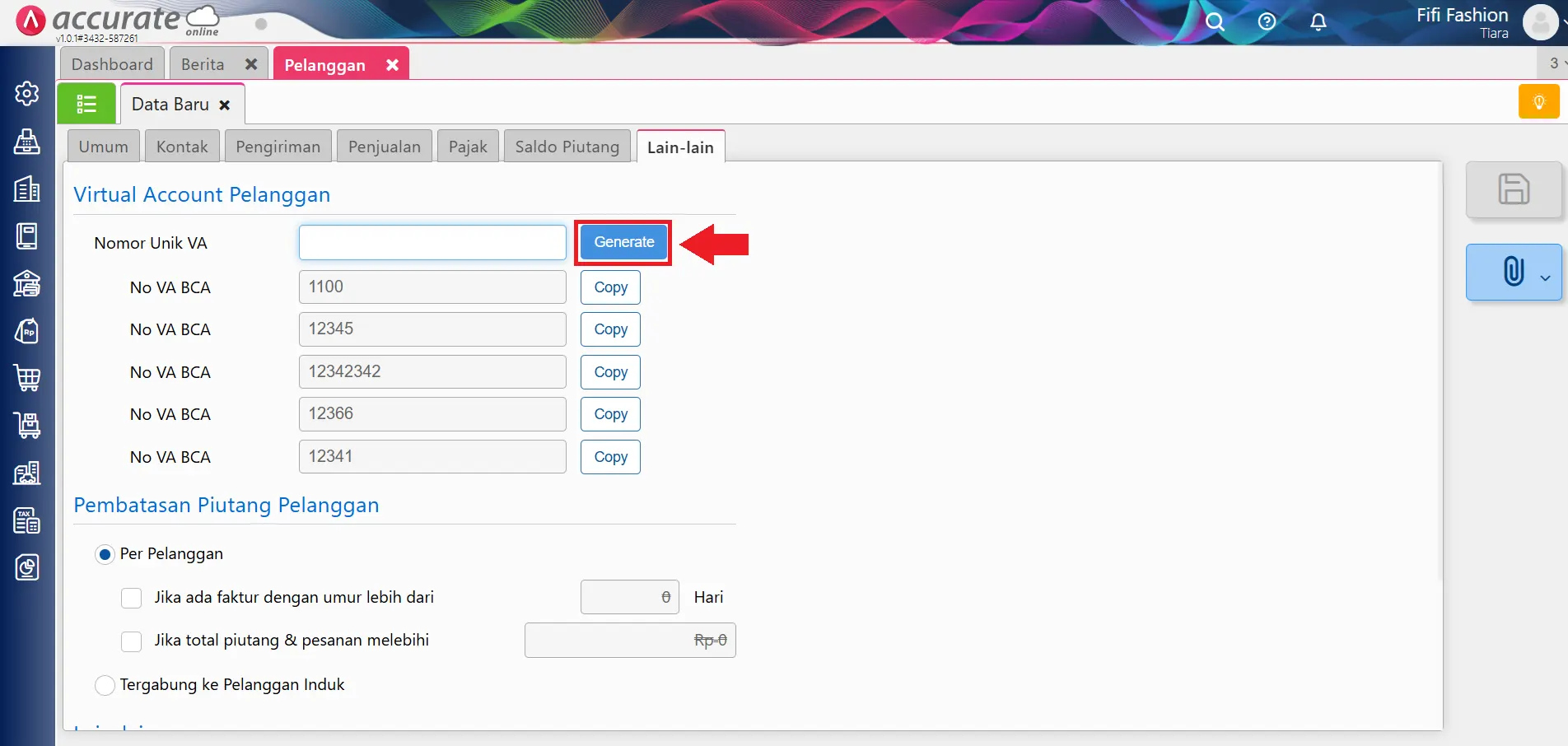Expand the paperclip attachment dropdown
Image resolution: width=1568 pixels, height=746 pixels.
[x=1544, y=277]
